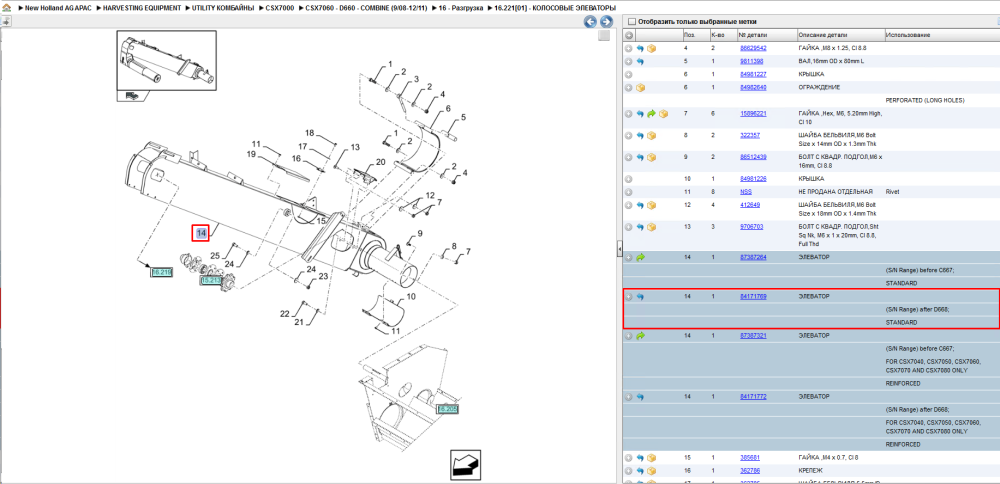Viewport: 1000px width, 484px height.
Task: Click the blue arrow icon in row 15896221
Action: 640,114
